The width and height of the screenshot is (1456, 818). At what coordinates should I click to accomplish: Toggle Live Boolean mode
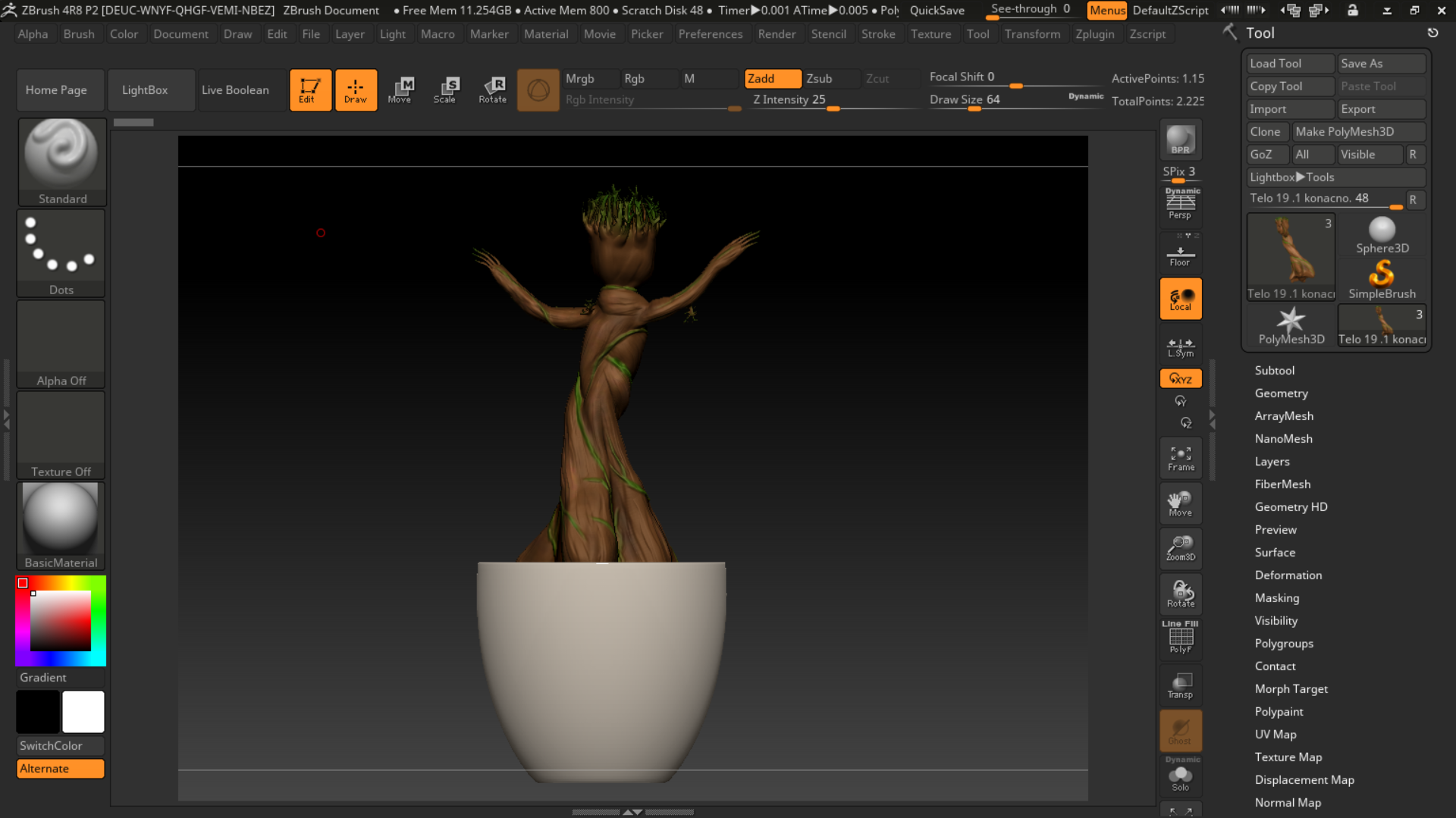[243, 90]
